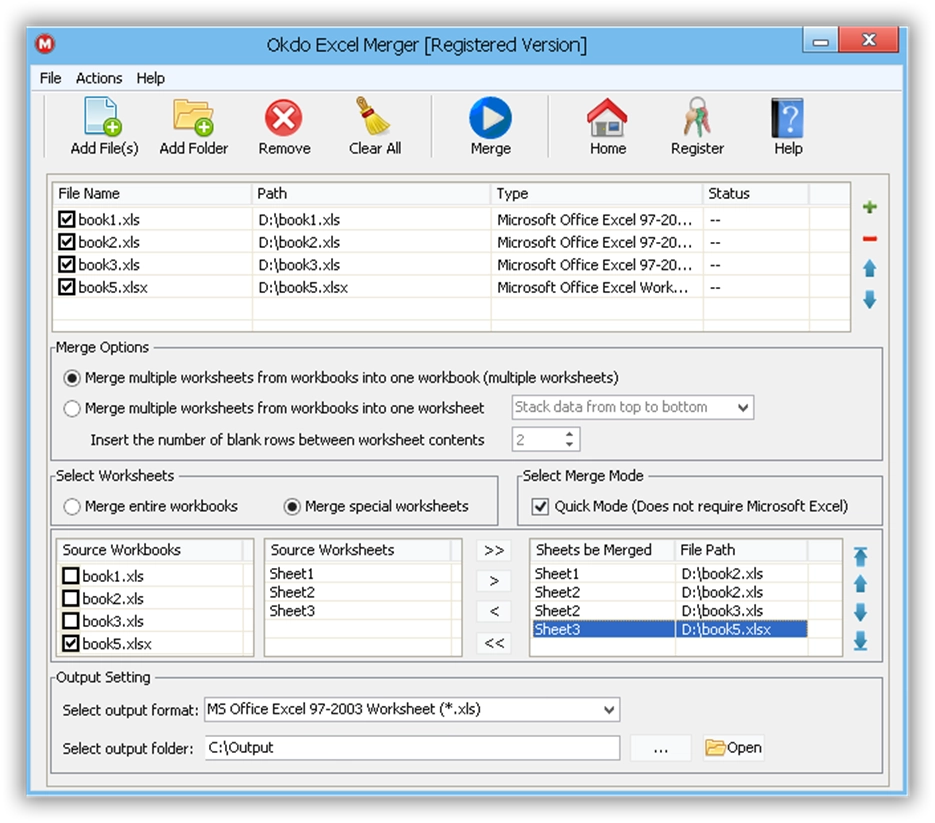Uncheck book5.xlsx in the file list

point(66,287)
